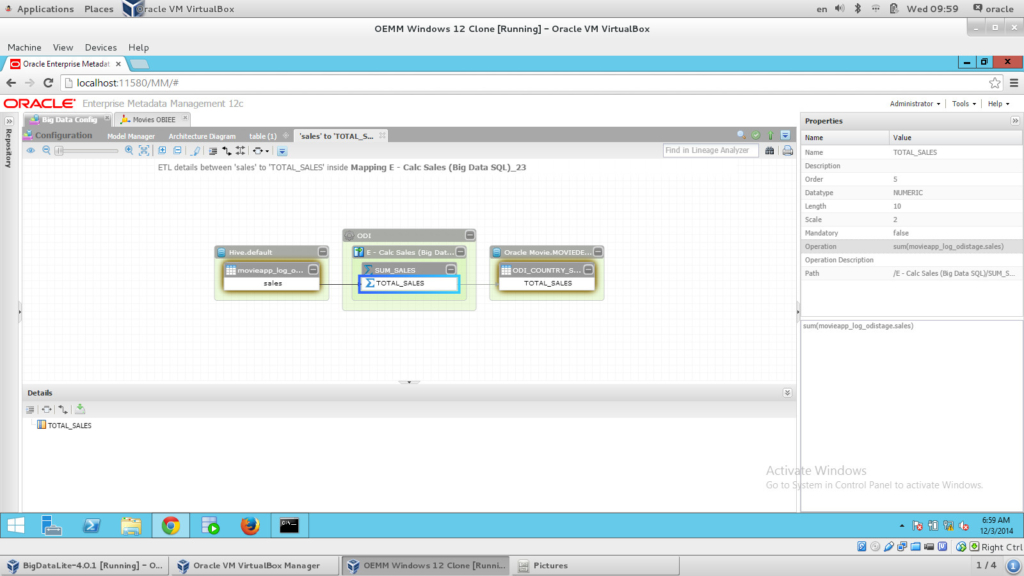1024x576 pixels.
Task: Open the Architecture Diagram tab
Action: 202,136
